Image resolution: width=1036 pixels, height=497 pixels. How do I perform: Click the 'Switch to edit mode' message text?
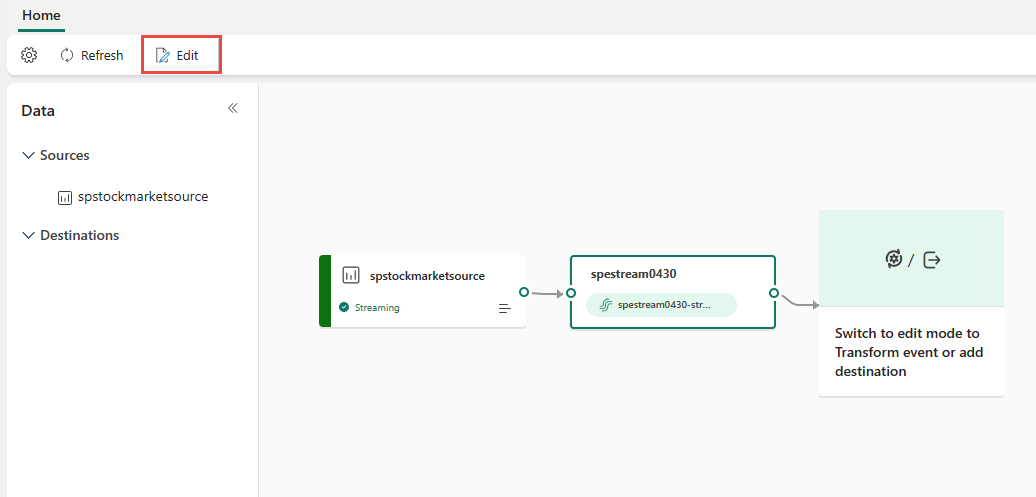909,352
